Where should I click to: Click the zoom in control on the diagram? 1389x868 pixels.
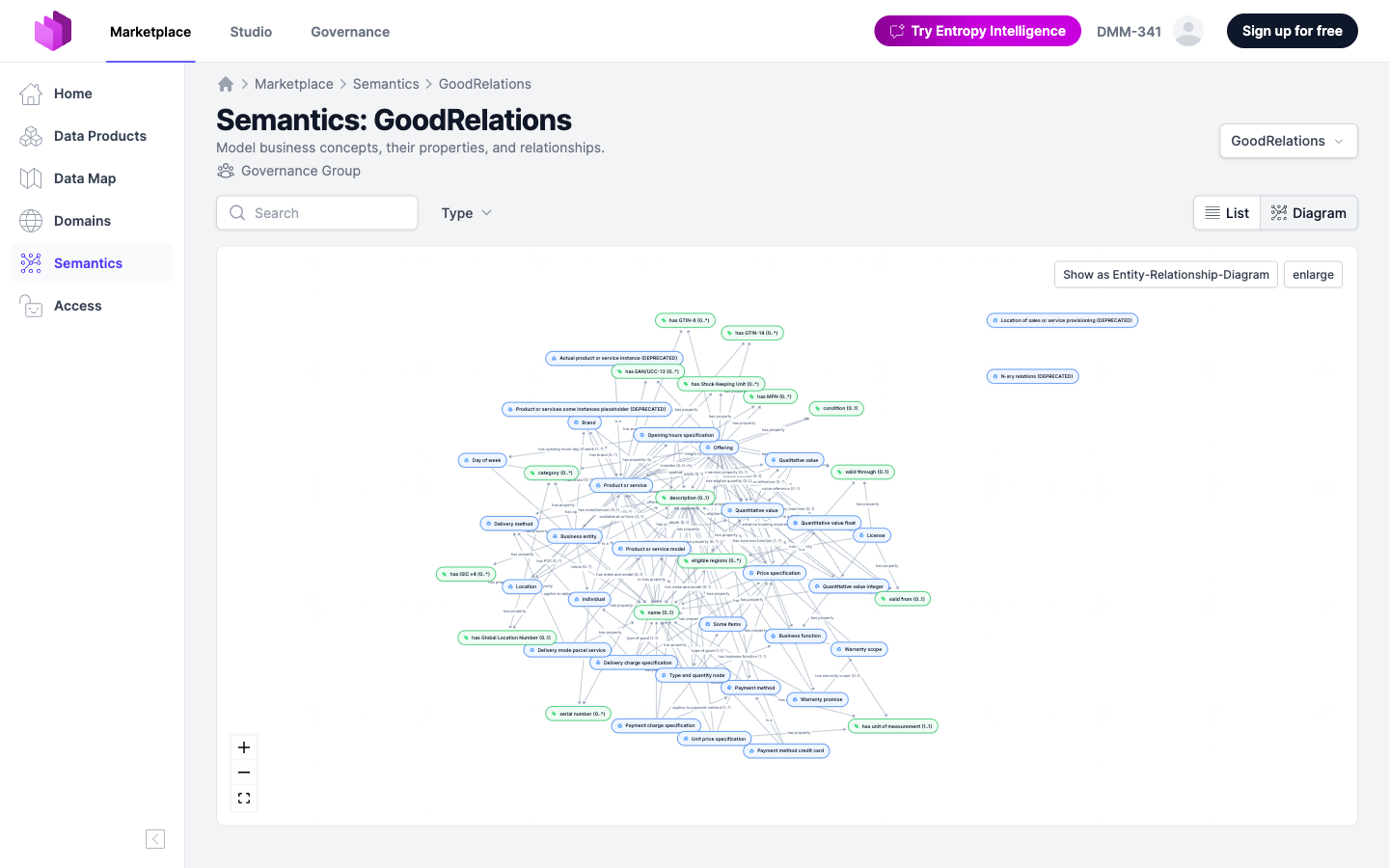pyautogui.click(x=243, y=746)
